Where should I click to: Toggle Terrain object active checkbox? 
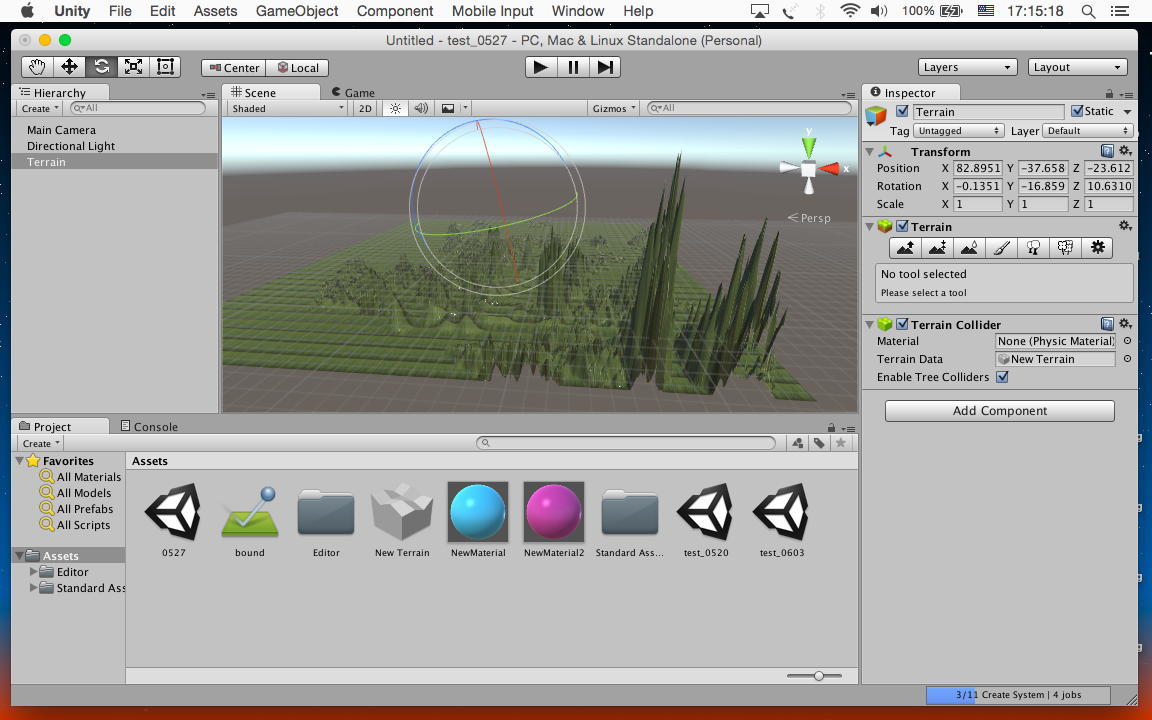coord(902,112)
